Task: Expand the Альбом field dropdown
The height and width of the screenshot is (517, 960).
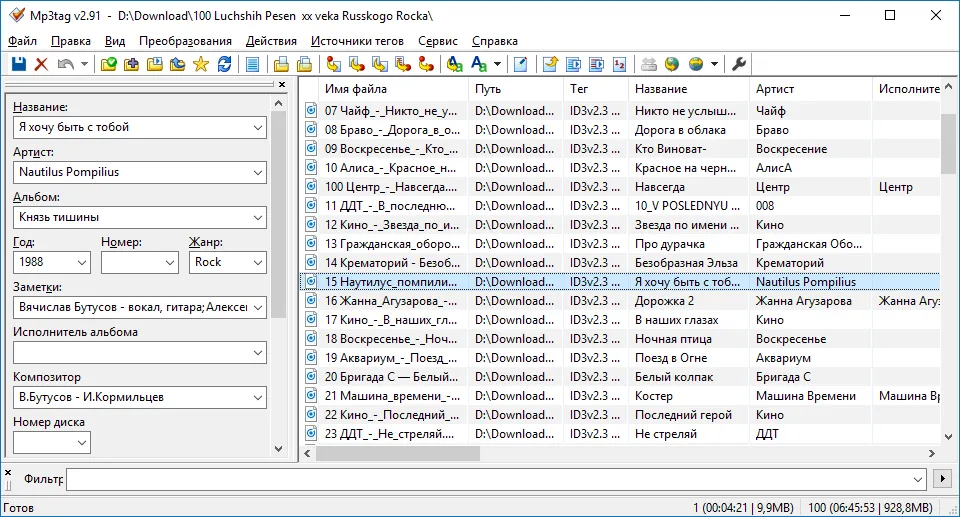Action: (258, 217)
